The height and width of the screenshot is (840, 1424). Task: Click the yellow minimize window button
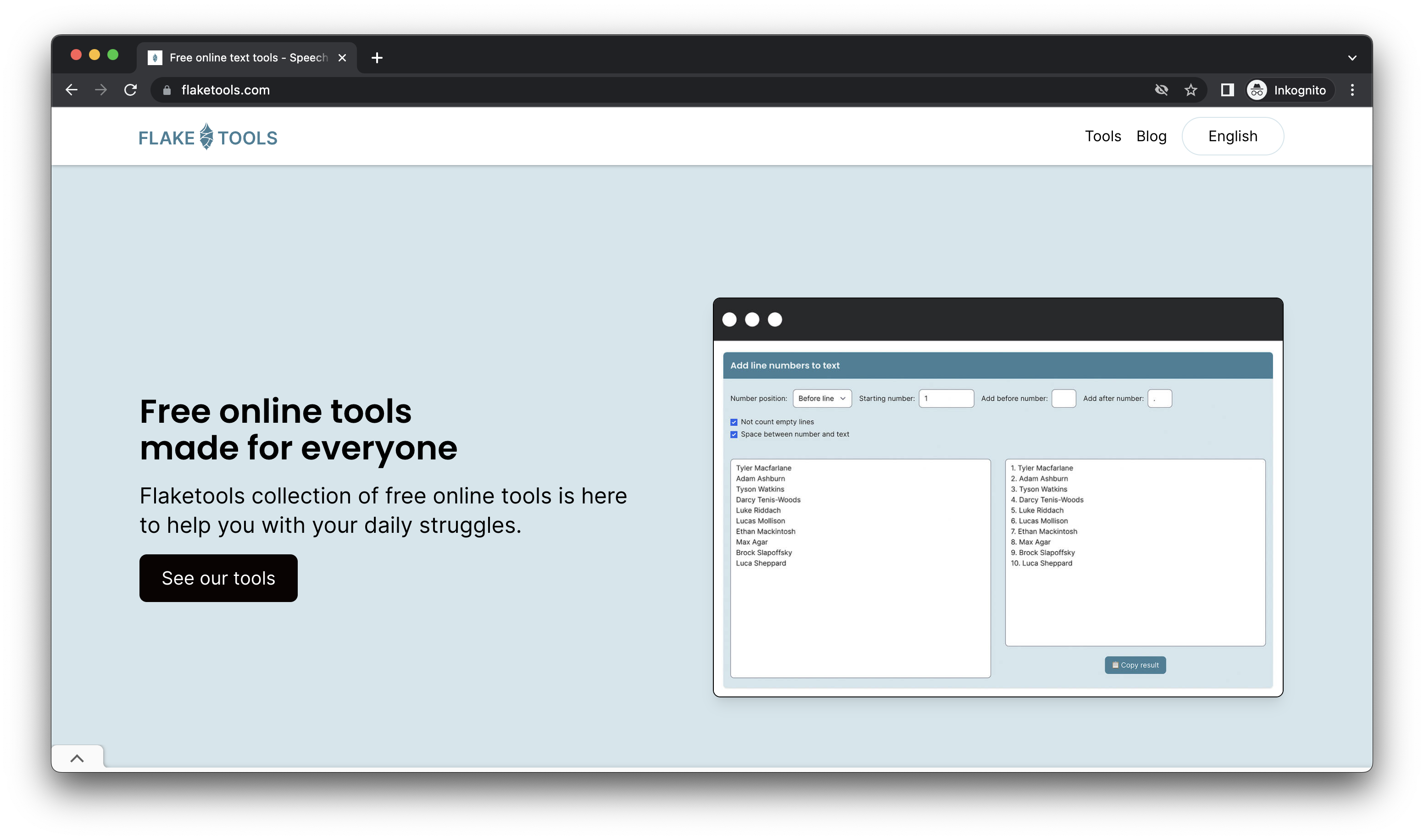click(95, 55)
